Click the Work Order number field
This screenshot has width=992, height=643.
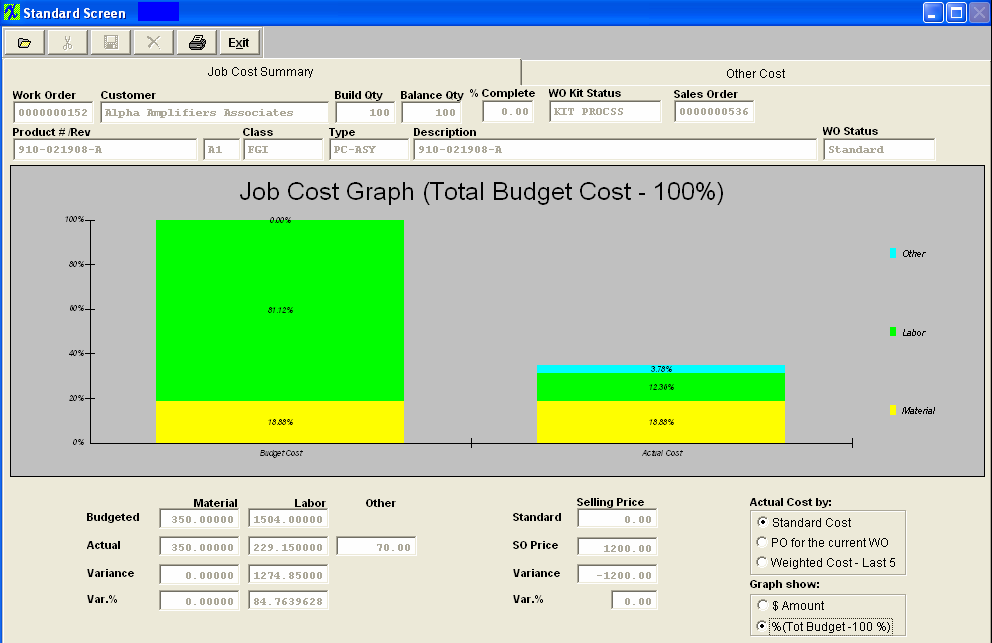53,113
